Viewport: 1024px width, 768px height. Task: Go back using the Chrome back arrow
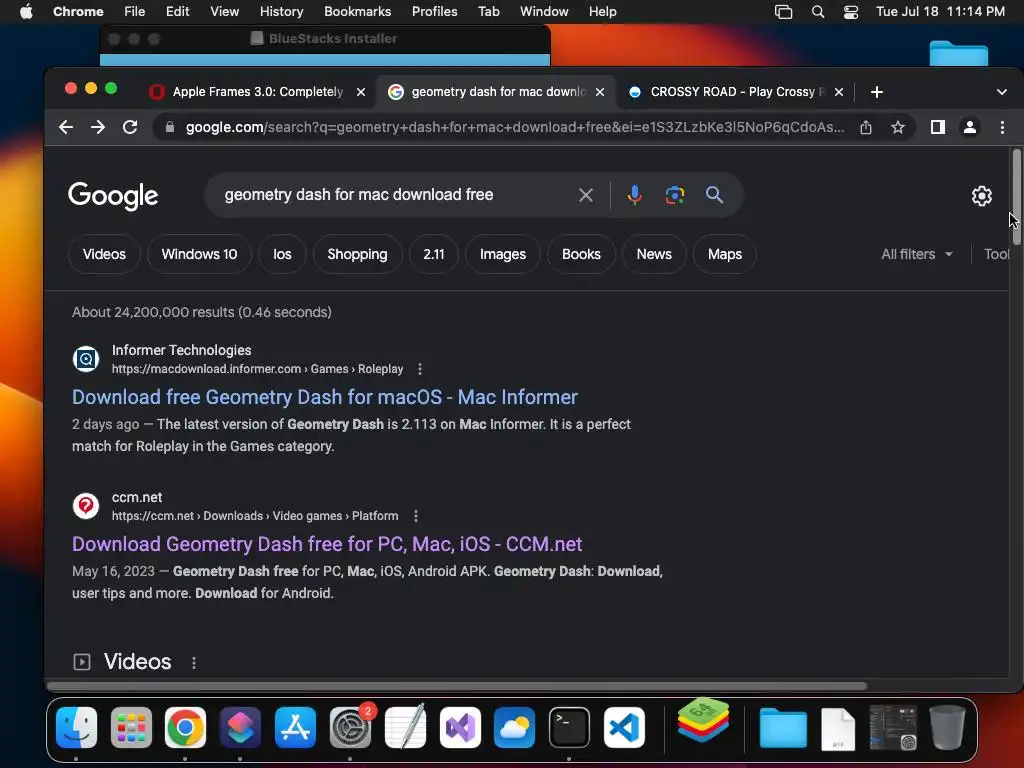(66, 127)
